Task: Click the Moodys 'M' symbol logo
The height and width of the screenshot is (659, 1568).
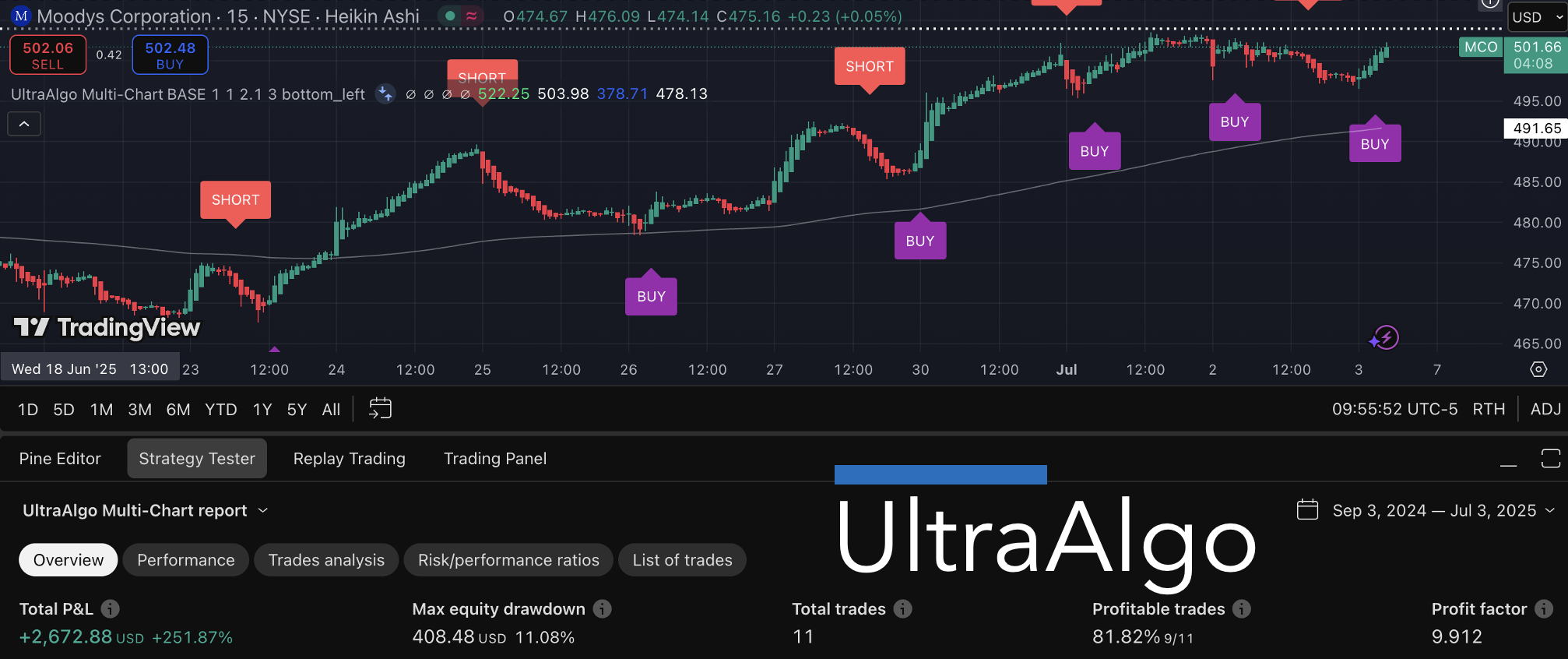Action: tap(21, 16)
